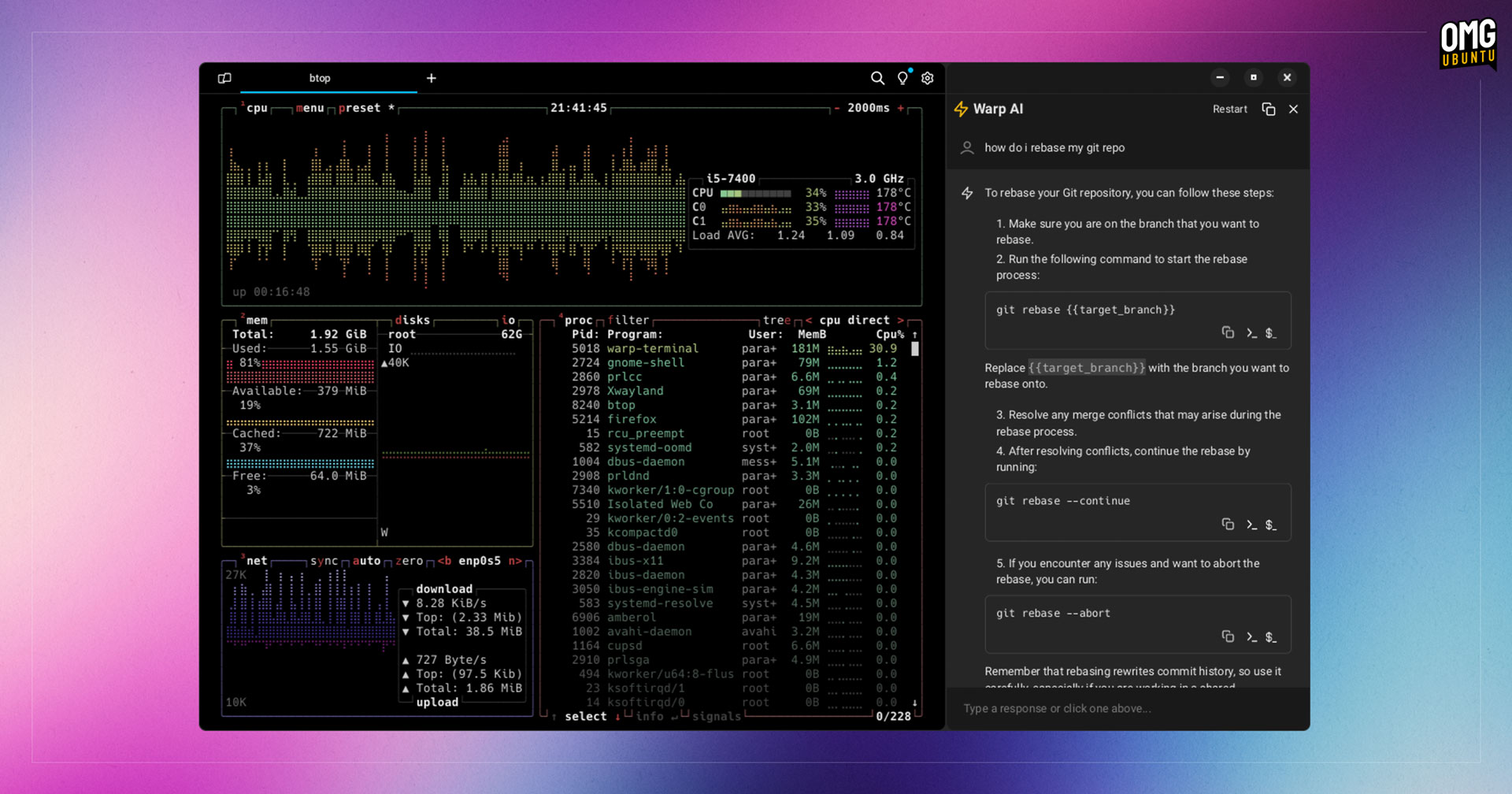Screen dimensions: 1512x794
Task: Focus the Warp AI response input field
Action: coord(1128,709)
